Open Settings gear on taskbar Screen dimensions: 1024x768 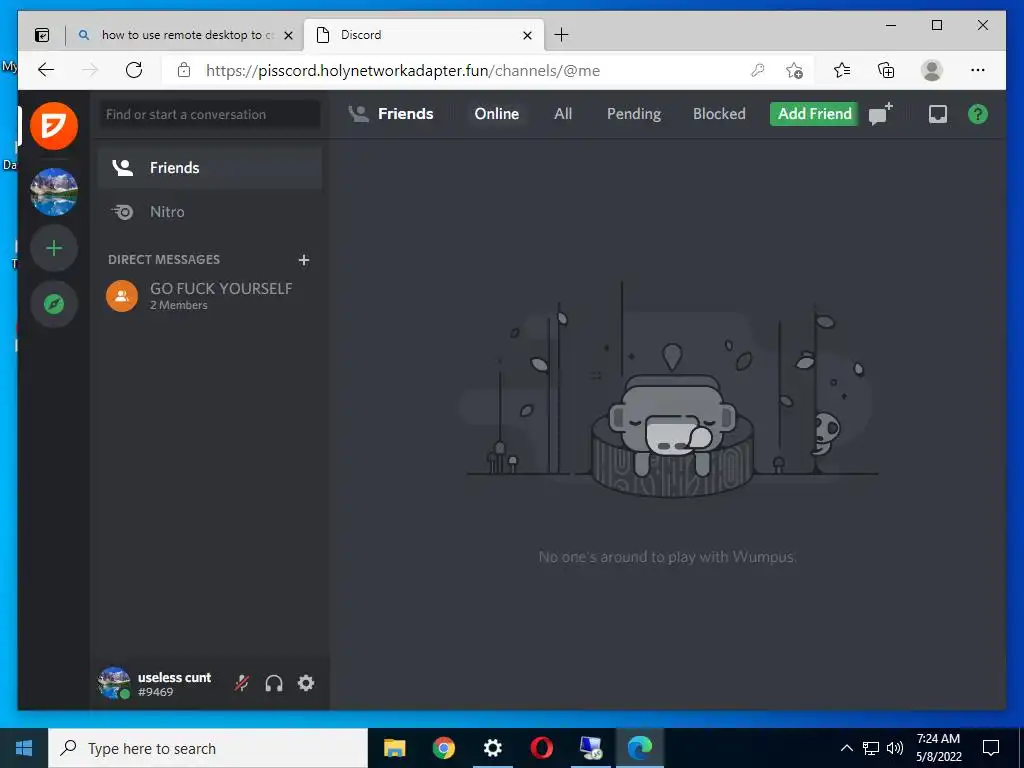tap(492, 748)
